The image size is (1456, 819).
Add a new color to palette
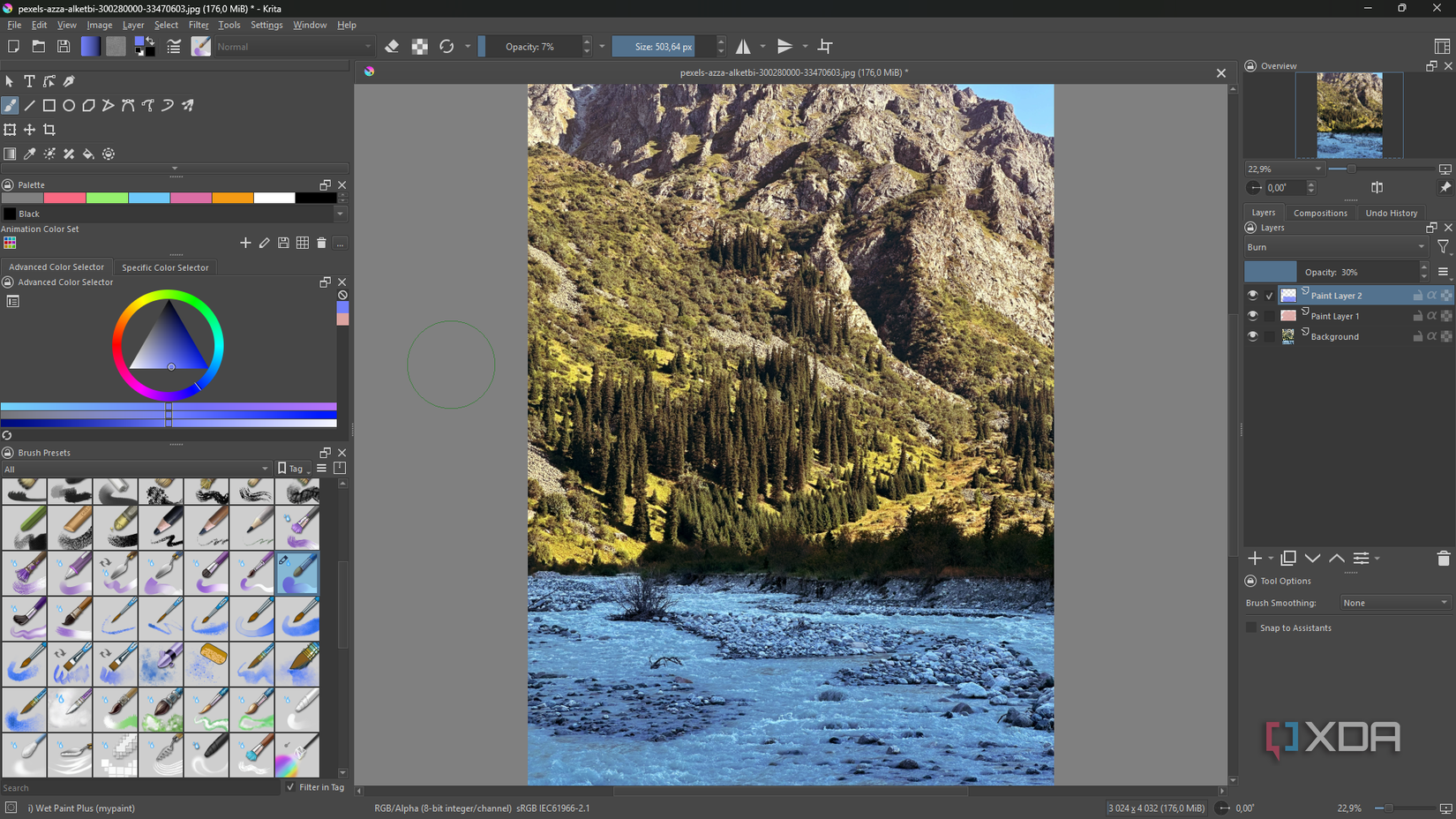point(245,243)
